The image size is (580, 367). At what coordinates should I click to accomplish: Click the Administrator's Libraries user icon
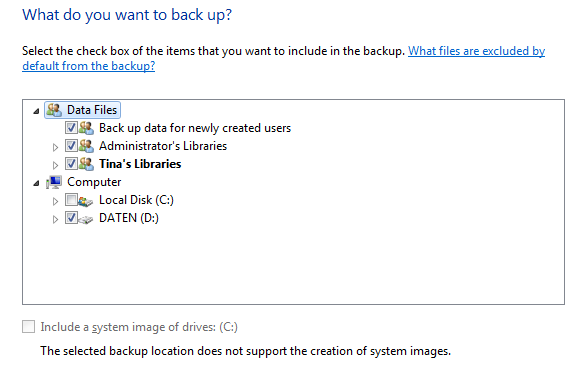[x=86, y=146]
